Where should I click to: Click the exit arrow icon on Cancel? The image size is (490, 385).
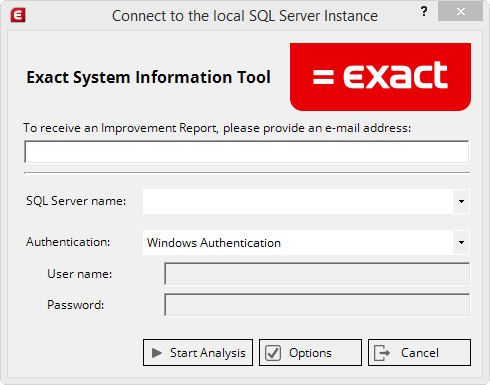click(x=382, y=353)
